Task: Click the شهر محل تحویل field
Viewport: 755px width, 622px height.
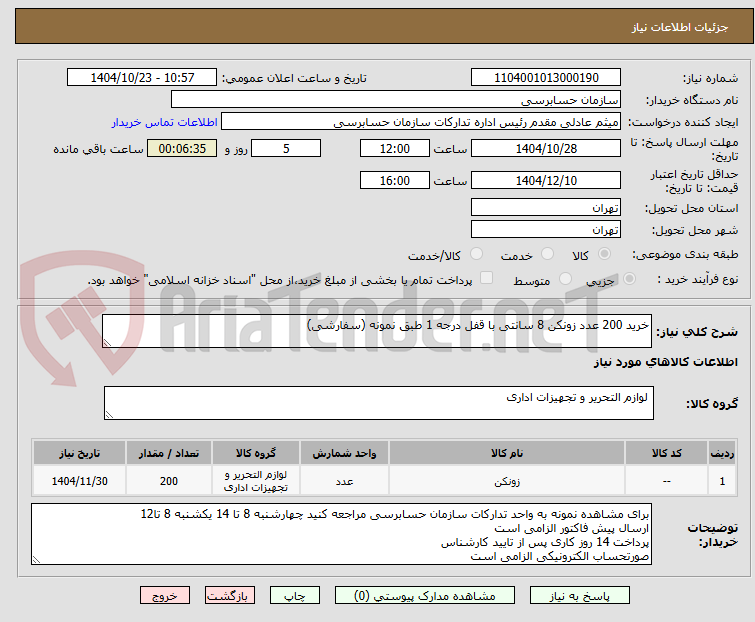Action: pyautogui.click(x=546, y=230)
